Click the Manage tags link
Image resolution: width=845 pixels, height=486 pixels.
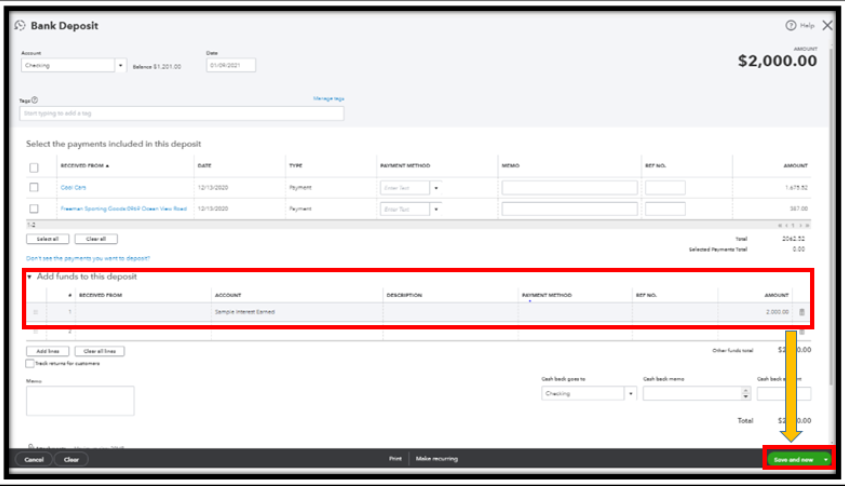[329, 99]
